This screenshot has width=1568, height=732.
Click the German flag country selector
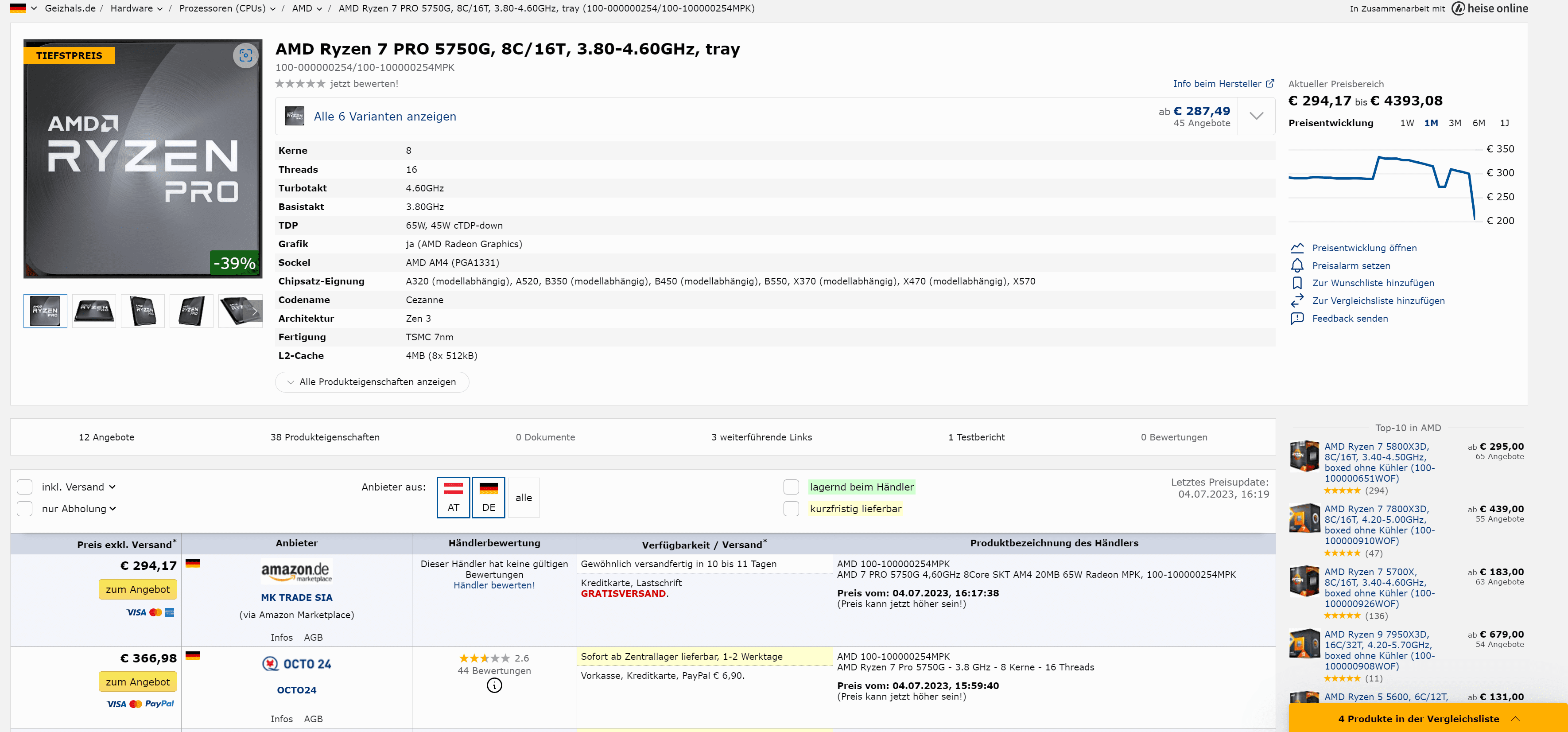(18, 8)
